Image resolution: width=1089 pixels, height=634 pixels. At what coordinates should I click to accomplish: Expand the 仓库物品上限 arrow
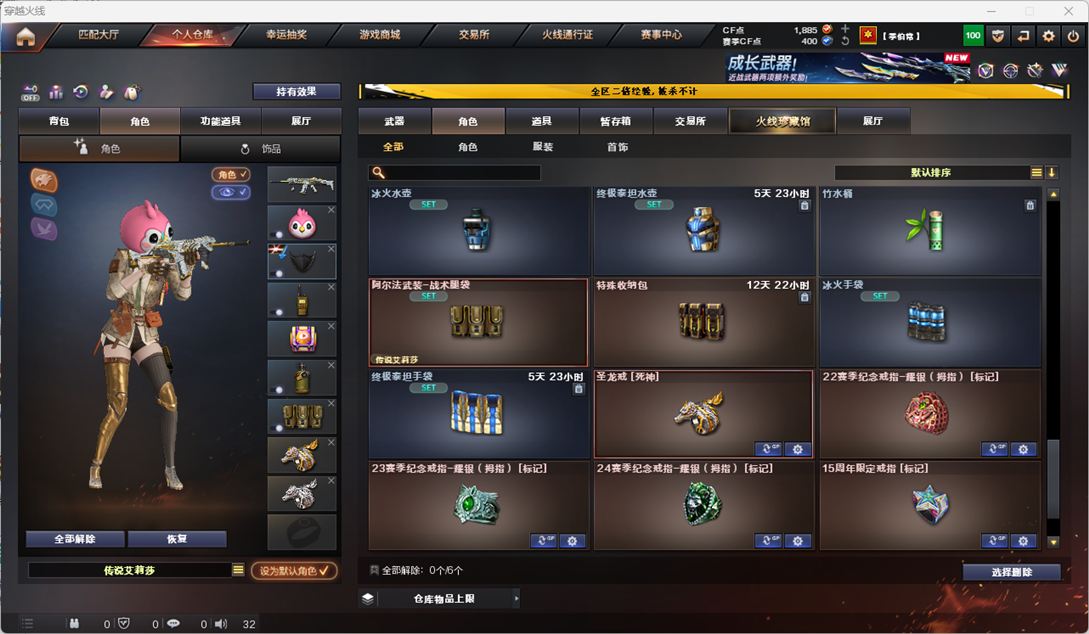(x=516, y=599)
